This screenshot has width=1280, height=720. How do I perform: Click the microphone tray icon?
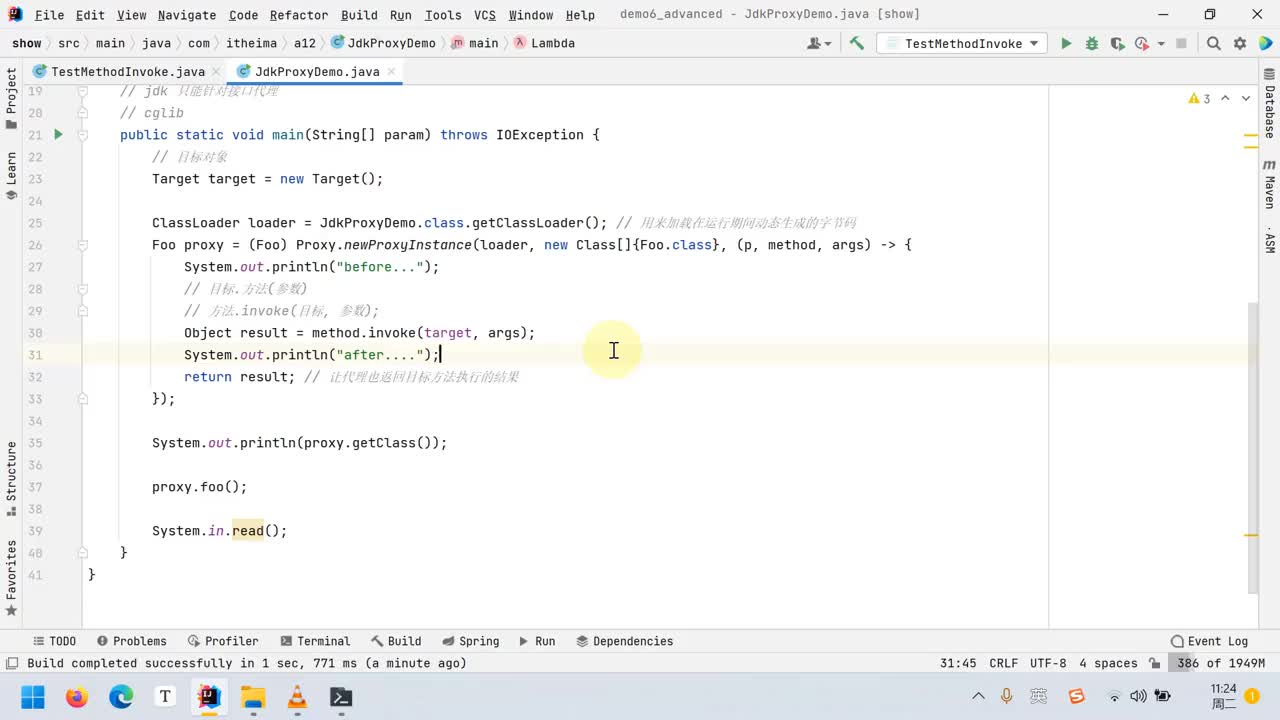click(1006, 696)
